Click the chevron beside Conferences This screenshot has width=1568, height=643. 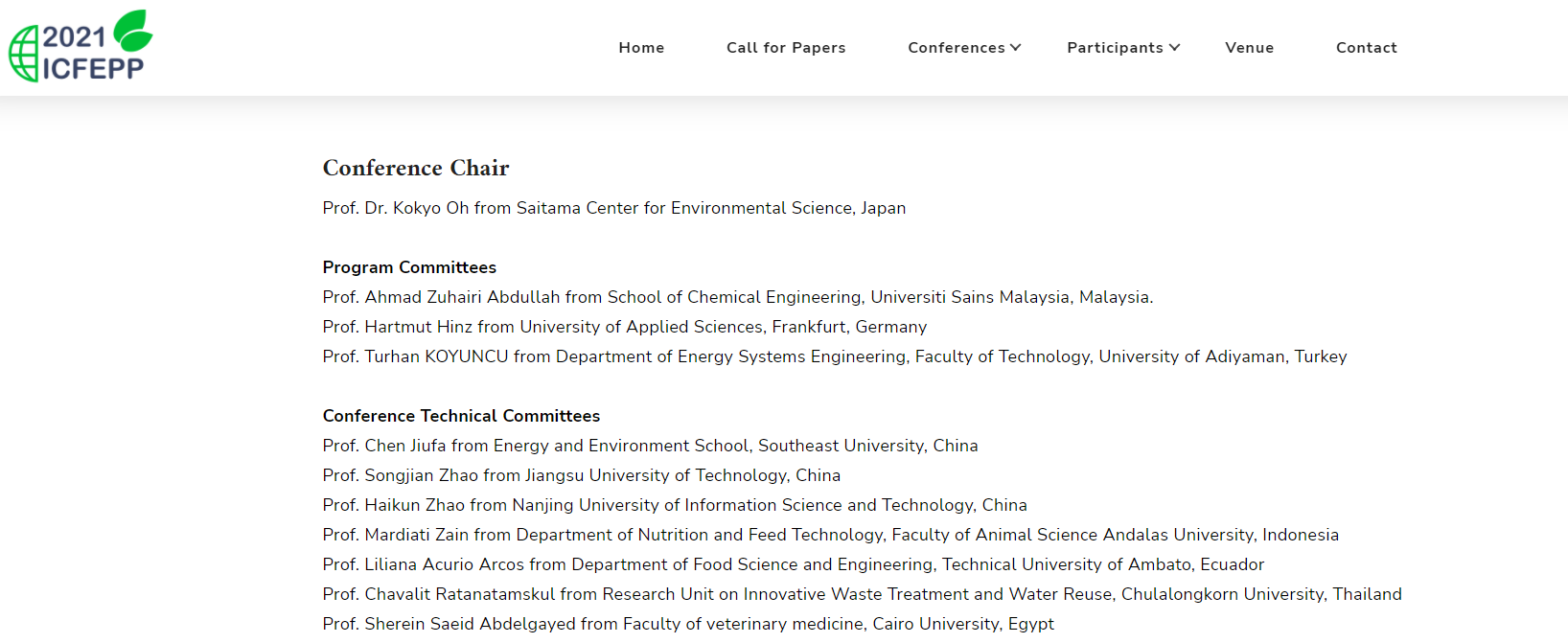pos(1016,48)
